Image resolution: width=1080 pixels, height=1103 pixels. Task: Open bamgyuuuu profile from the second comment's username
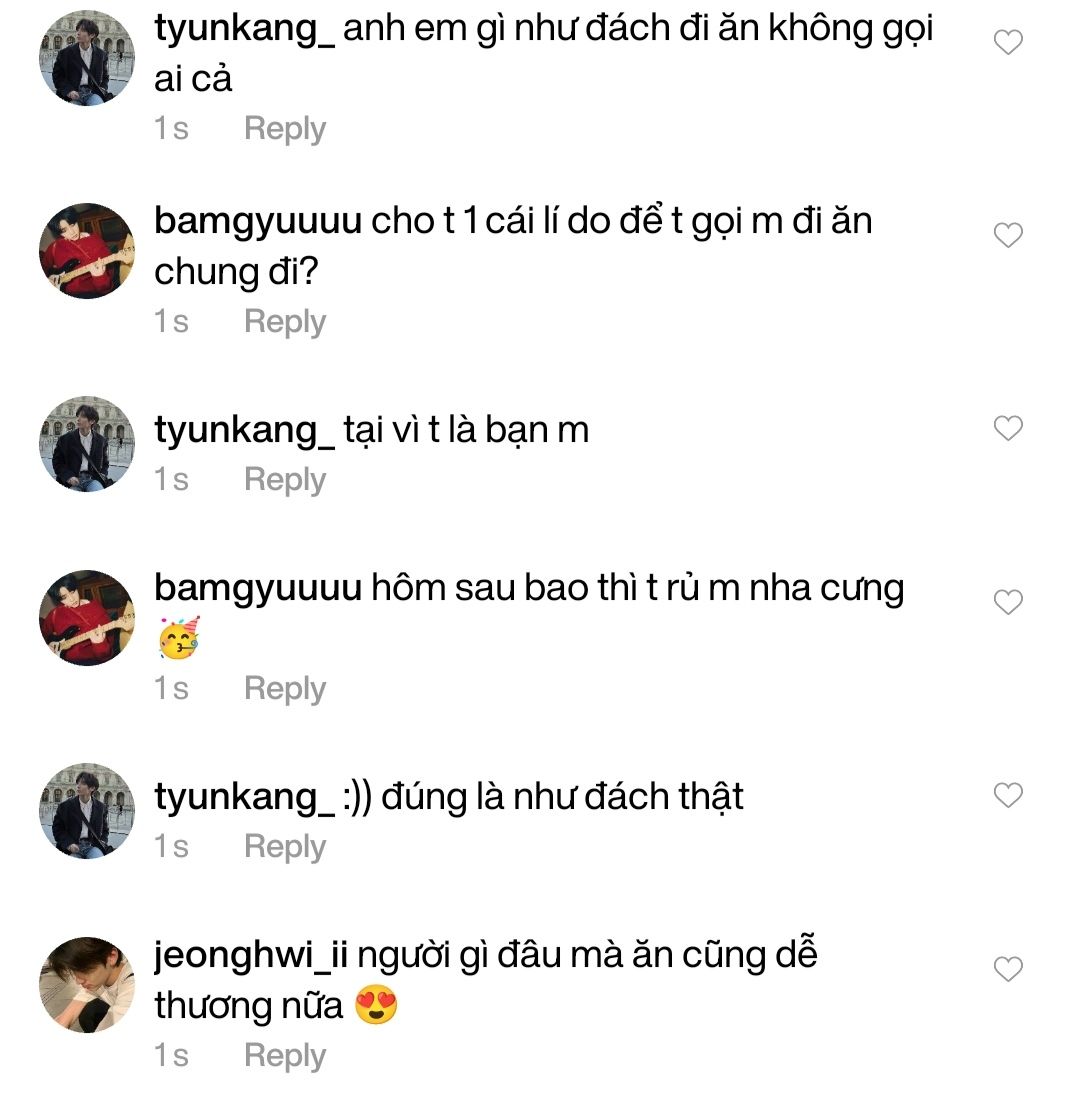tap(257, 221)
